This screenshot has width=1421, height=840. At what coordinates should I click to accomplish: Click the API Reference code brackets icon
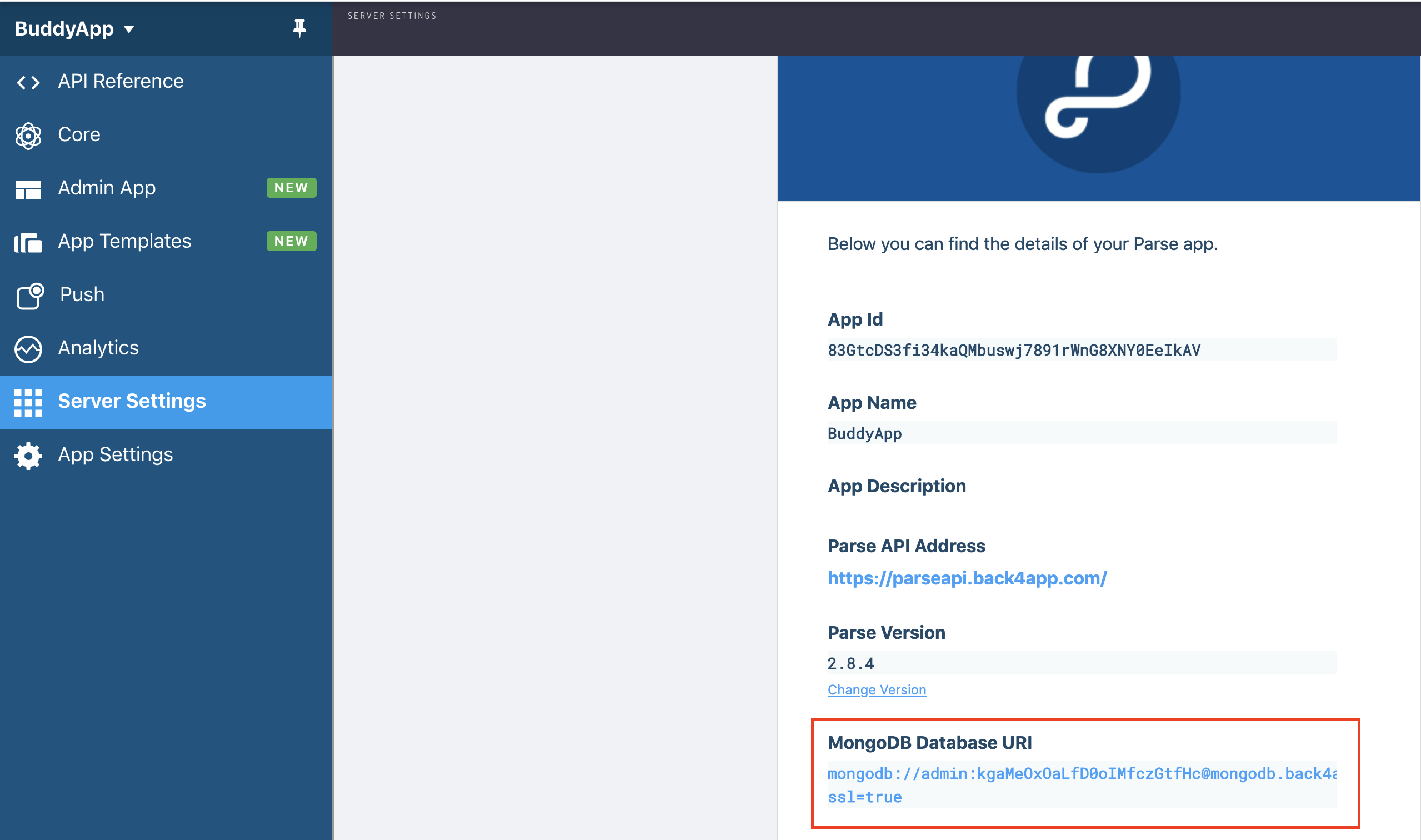coord(28,83)
